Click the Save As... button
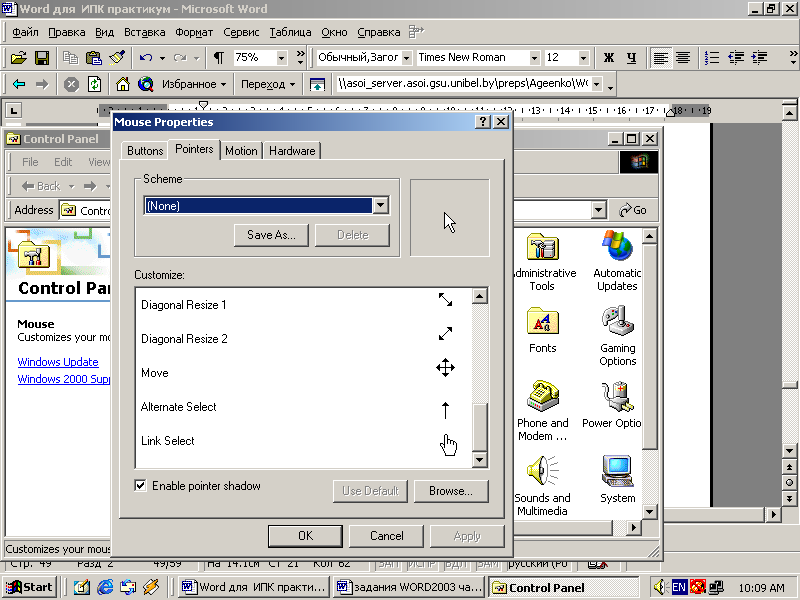The width and height of the screenshot is (800, 600). pos(271,235)
